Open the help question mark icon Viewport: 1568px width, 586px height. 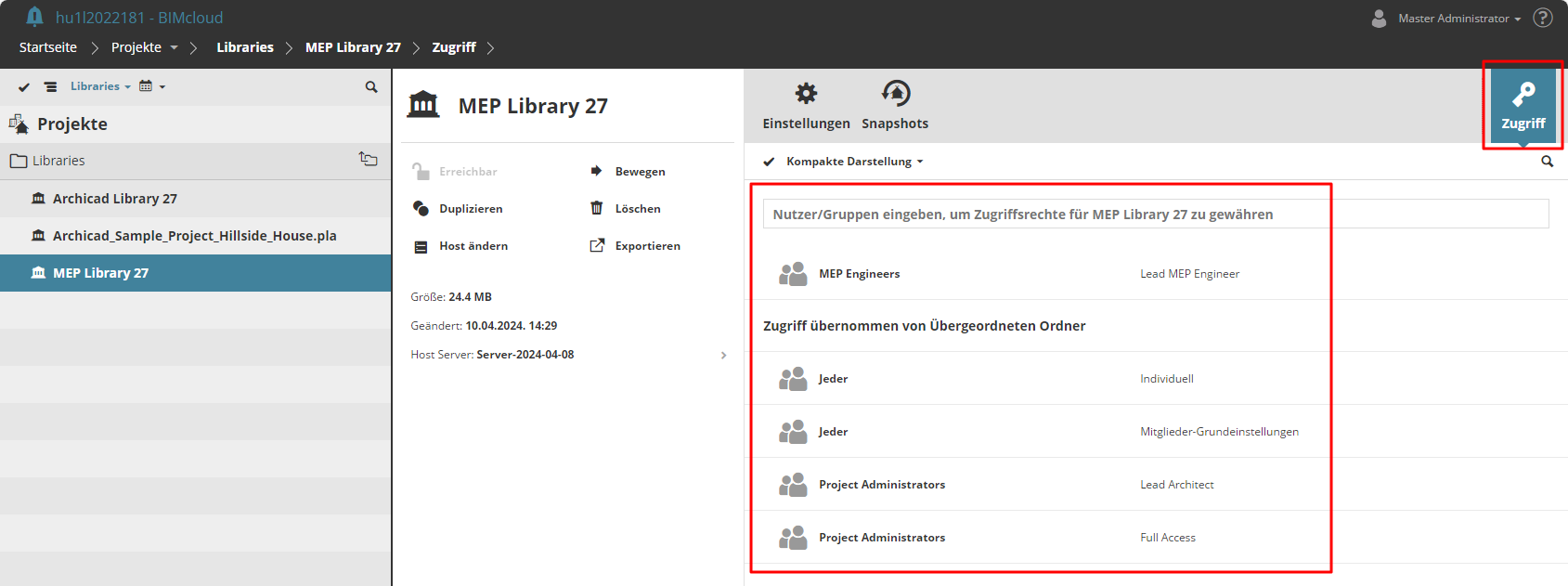click(x=1542, y=18)
